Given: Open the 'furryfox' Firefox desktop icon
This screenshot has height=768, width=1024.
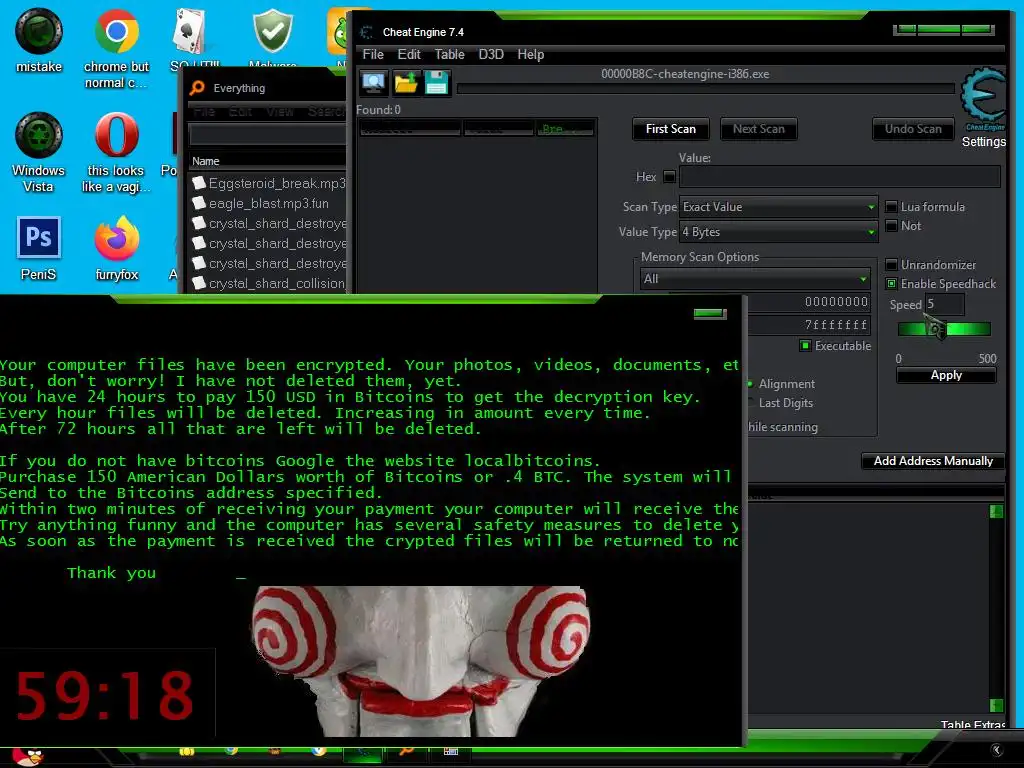Looking at the screenshot, I should tap(116, 248).
